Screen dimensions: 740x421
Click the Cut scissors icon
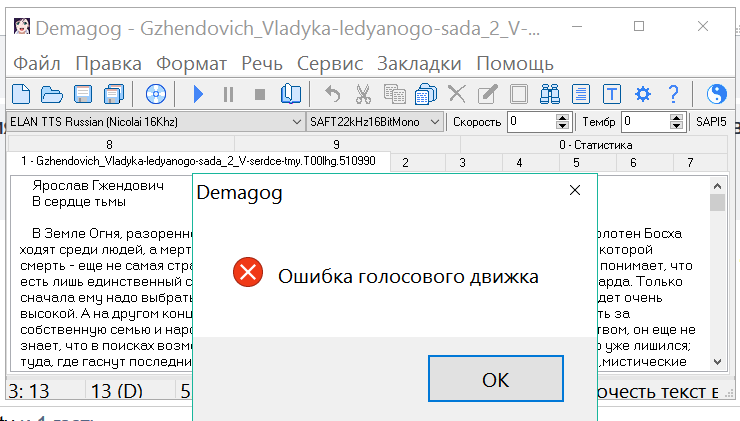click(x=363, y=94)
